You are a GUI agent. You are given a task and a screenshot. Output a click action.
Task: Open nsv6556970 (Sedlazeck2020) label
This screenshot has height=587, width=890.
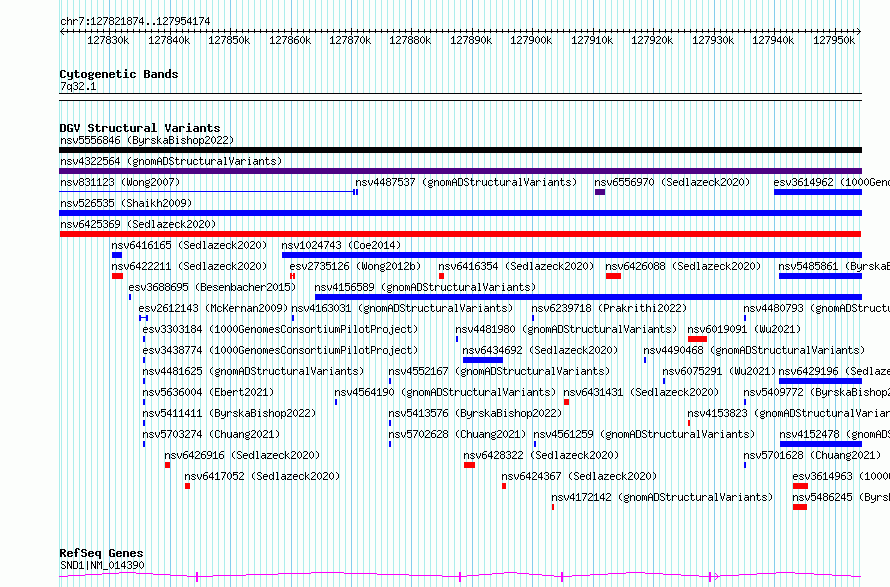(672, 182)
